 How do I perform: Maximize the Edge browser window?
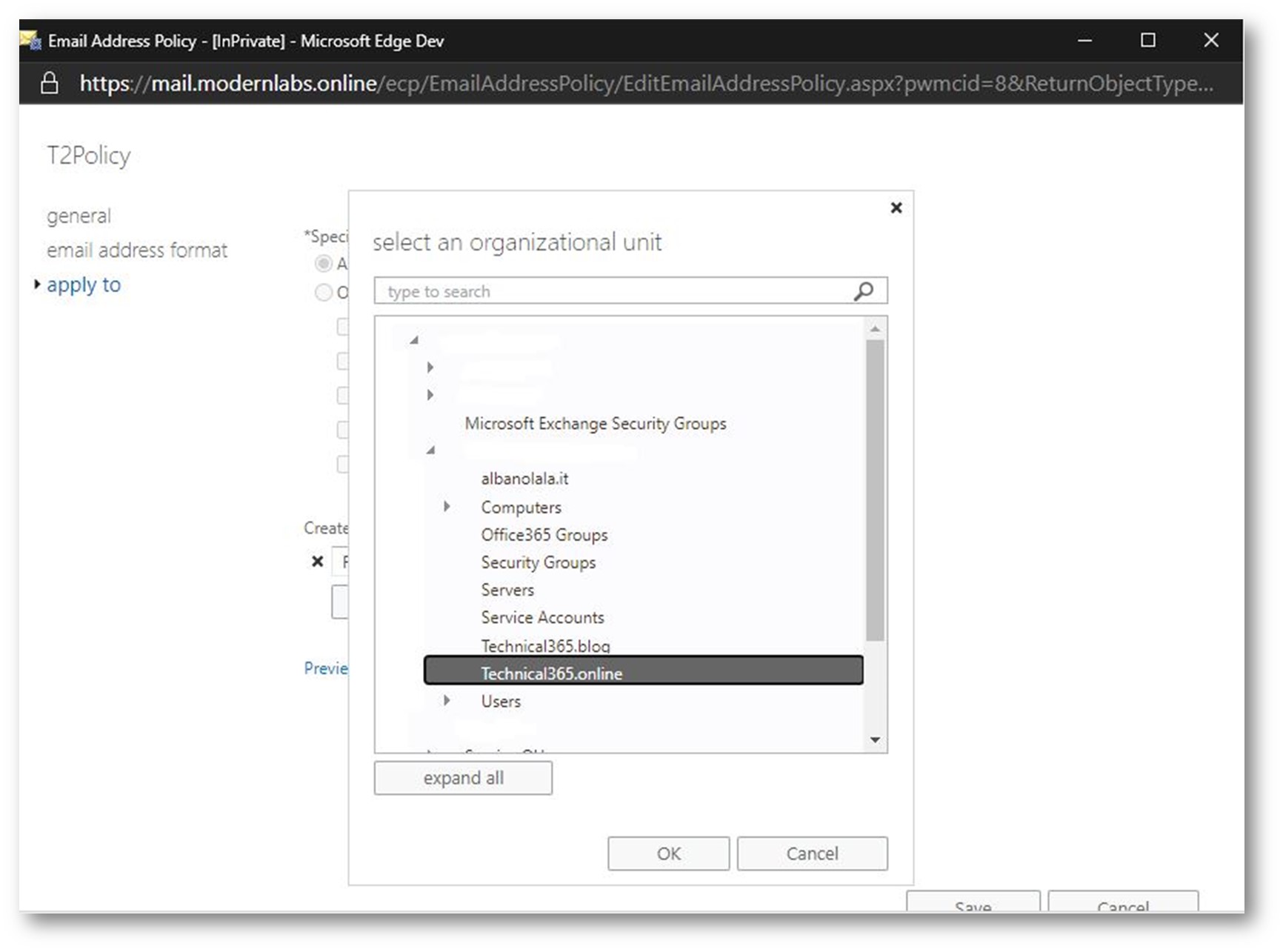point(1147,41)
